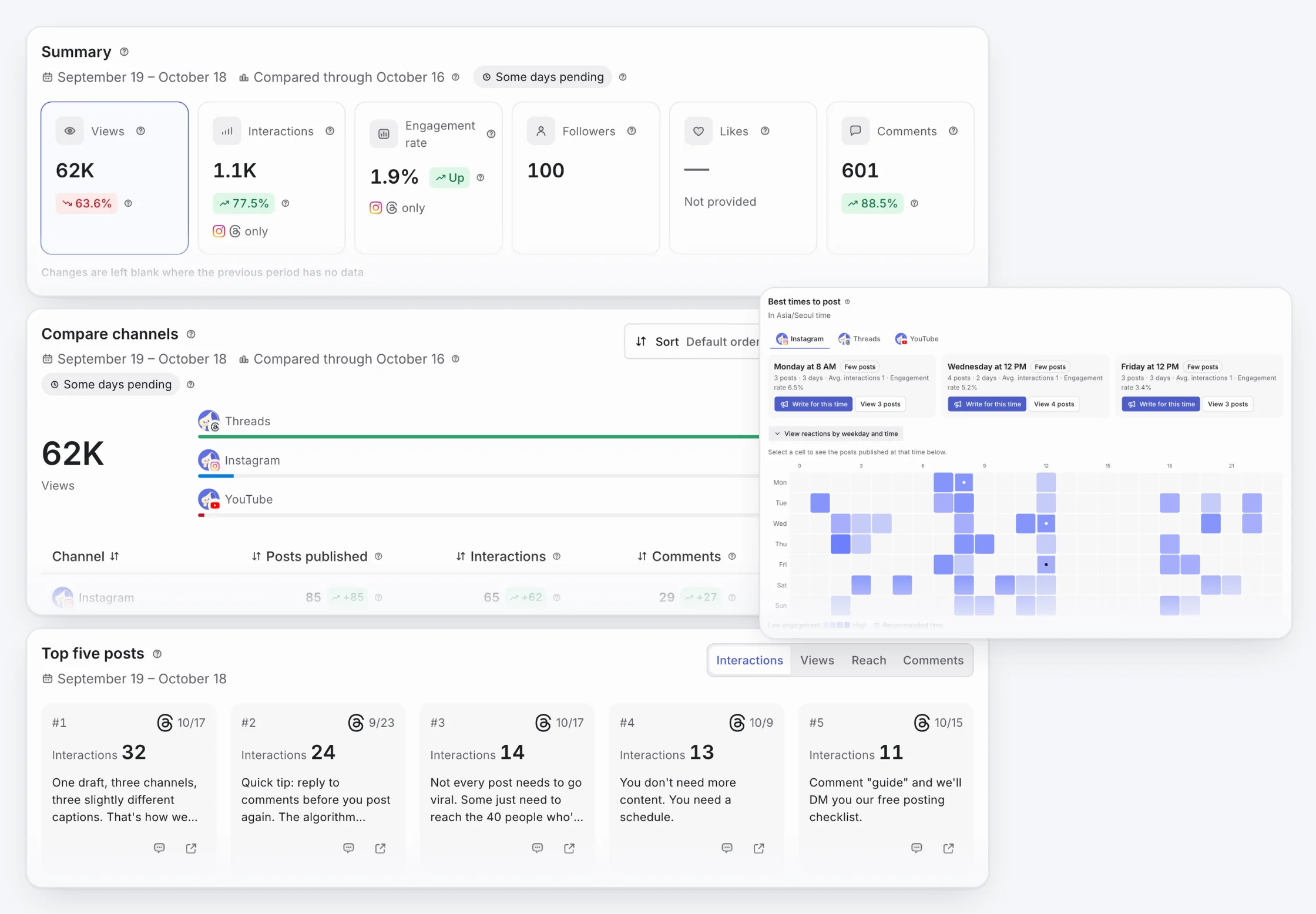
Task: Open external link icon on post #3
Action: (569, 848)
